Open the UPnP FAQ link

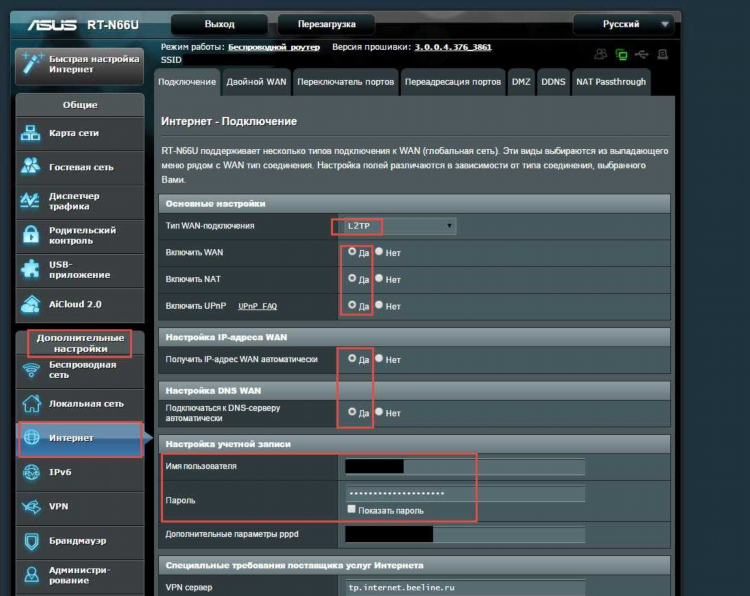(x=257, y=306)
